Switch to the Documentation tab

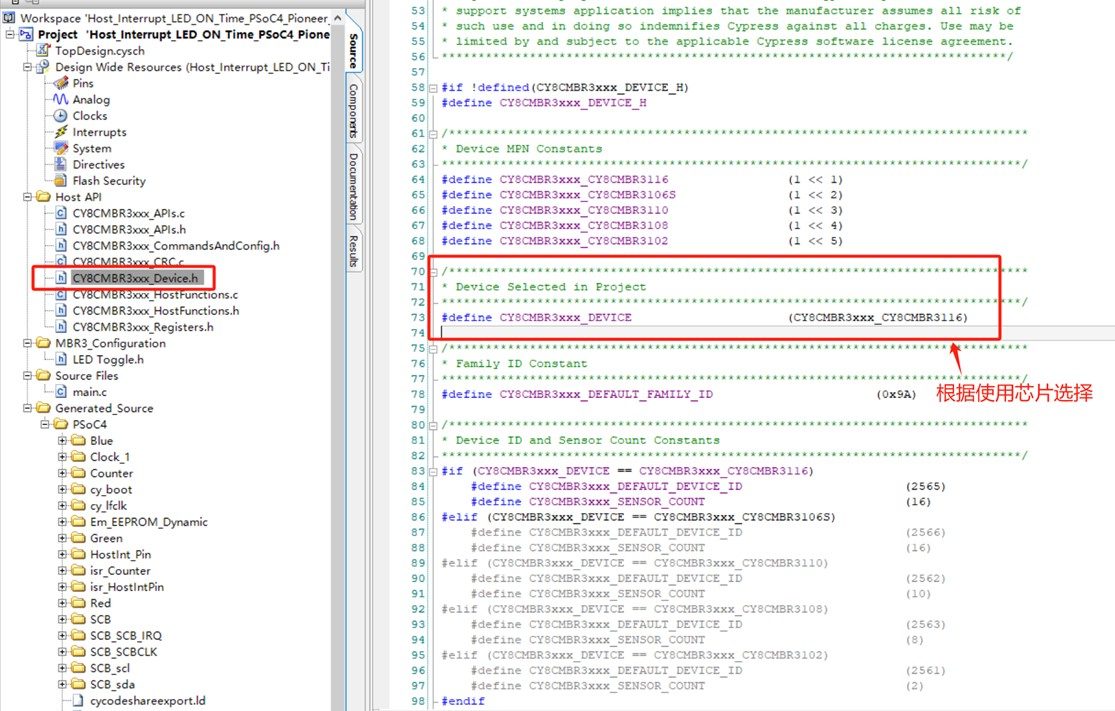[353, 186]
